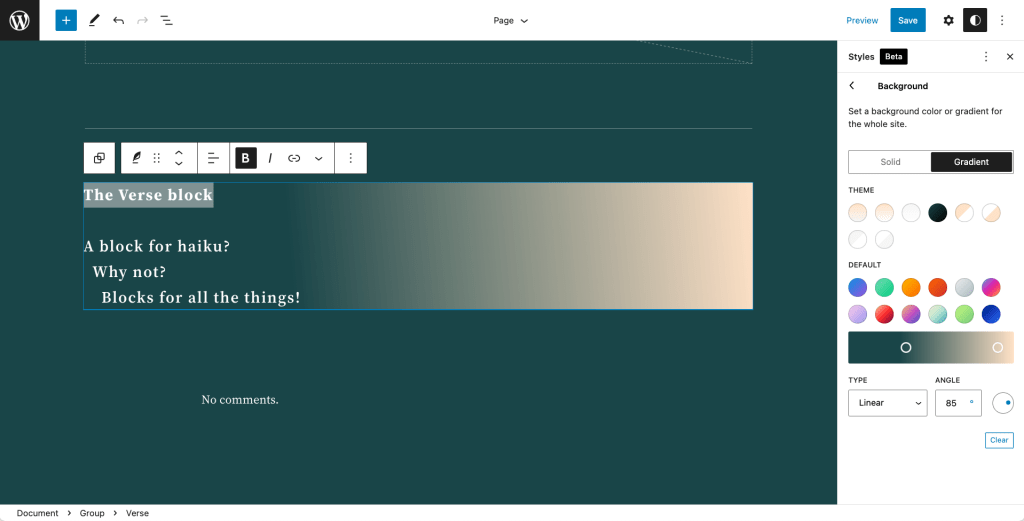The width and height of the screenshot is (1024, 521).
Task: Select the left gradient control point
Action: click(906, 347)
